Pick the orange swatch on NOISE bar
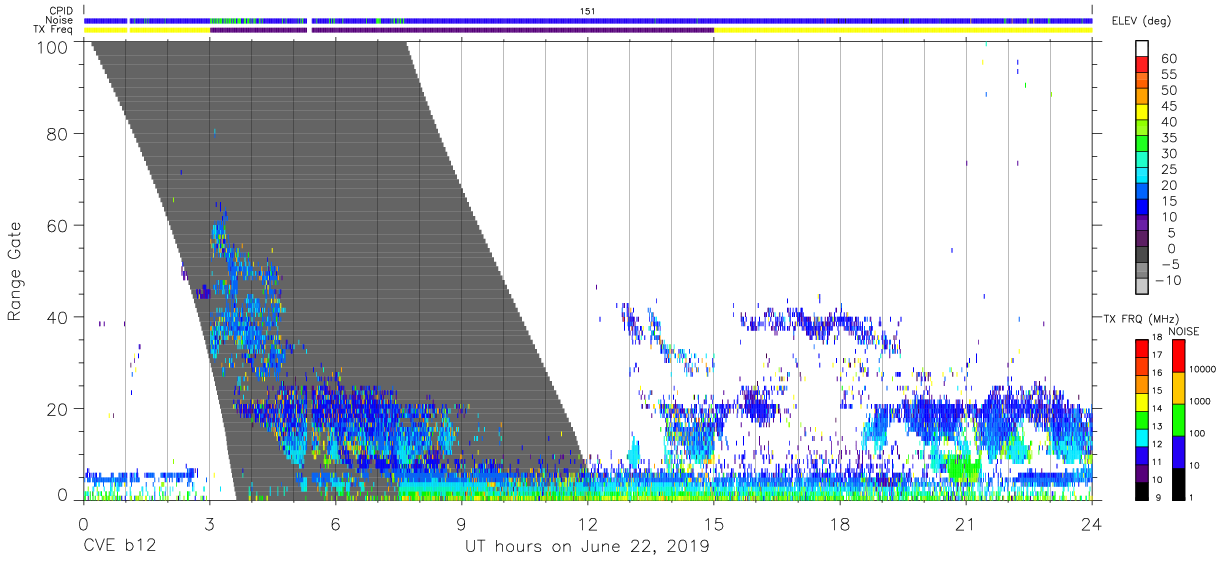 (x=1178, y=387)
